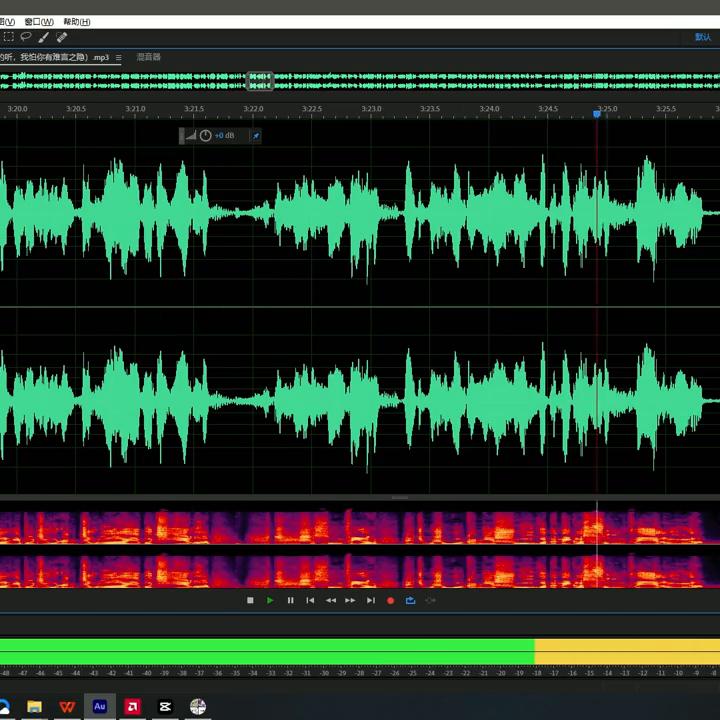Toggle the pin on the gain HUD

pyautogui.click(x=255, y=135)
